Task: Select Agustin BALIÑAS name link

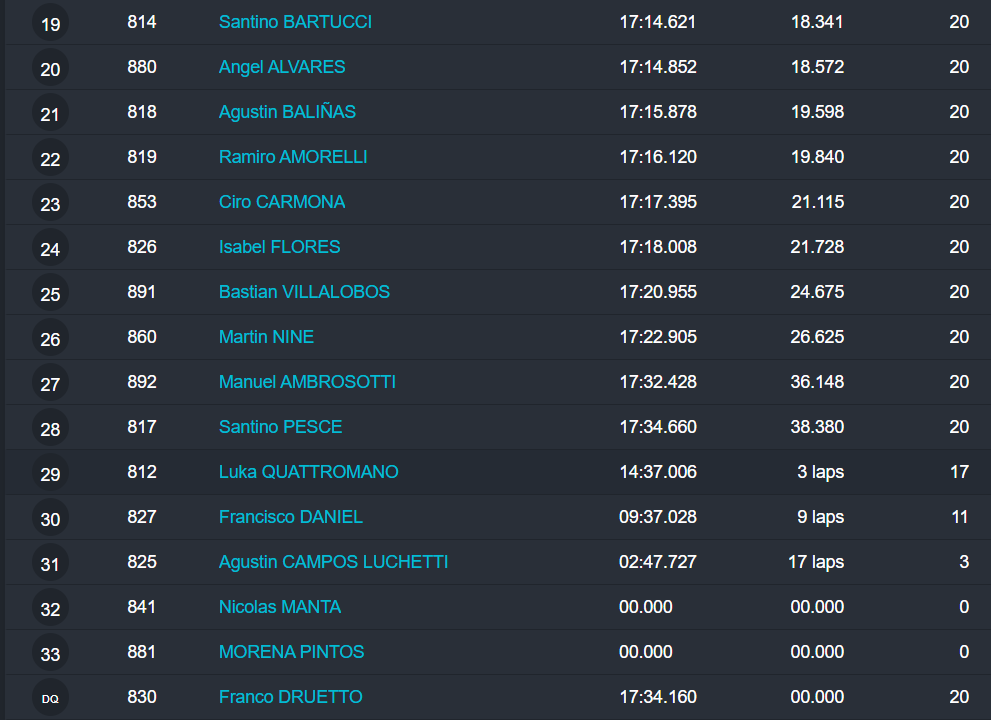Action: [x=287, y=112]
